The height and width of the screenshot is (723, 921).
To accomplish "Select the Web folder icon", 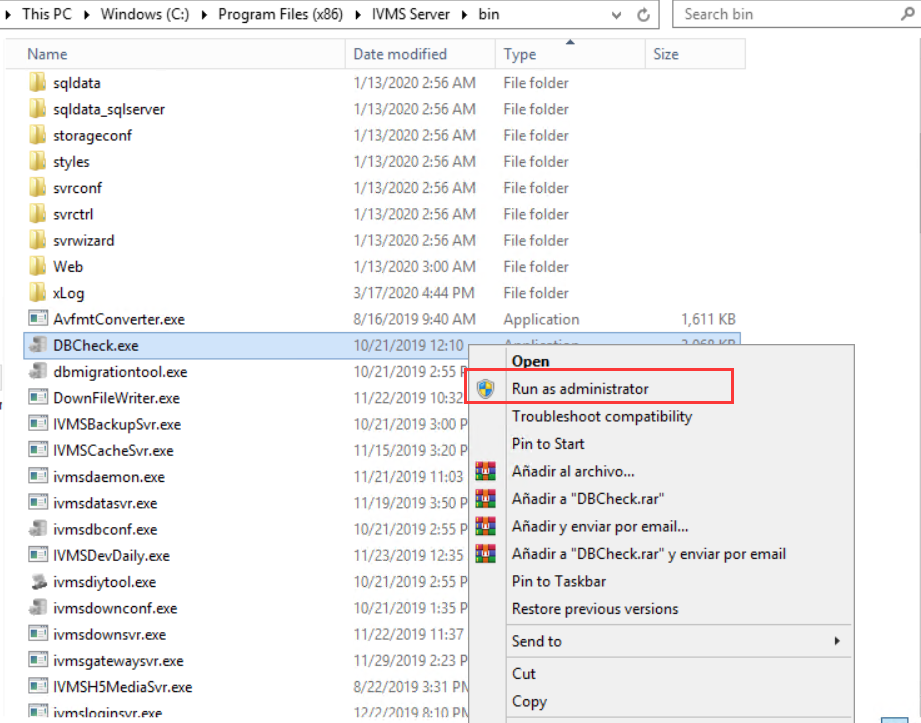I will tap(38, 266).
